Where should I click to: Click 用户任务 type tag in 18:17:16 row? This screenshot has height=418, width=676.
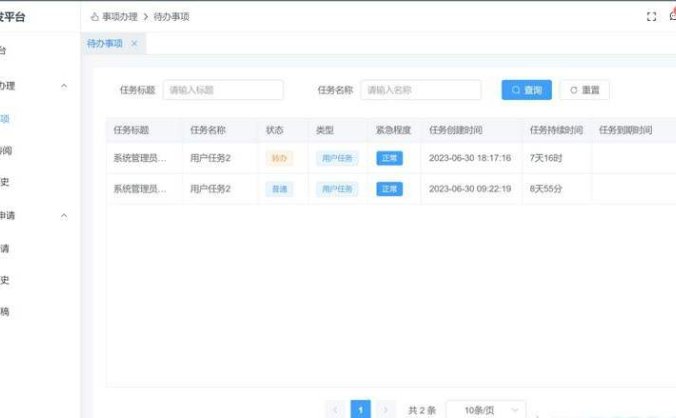tap(337, 158)
